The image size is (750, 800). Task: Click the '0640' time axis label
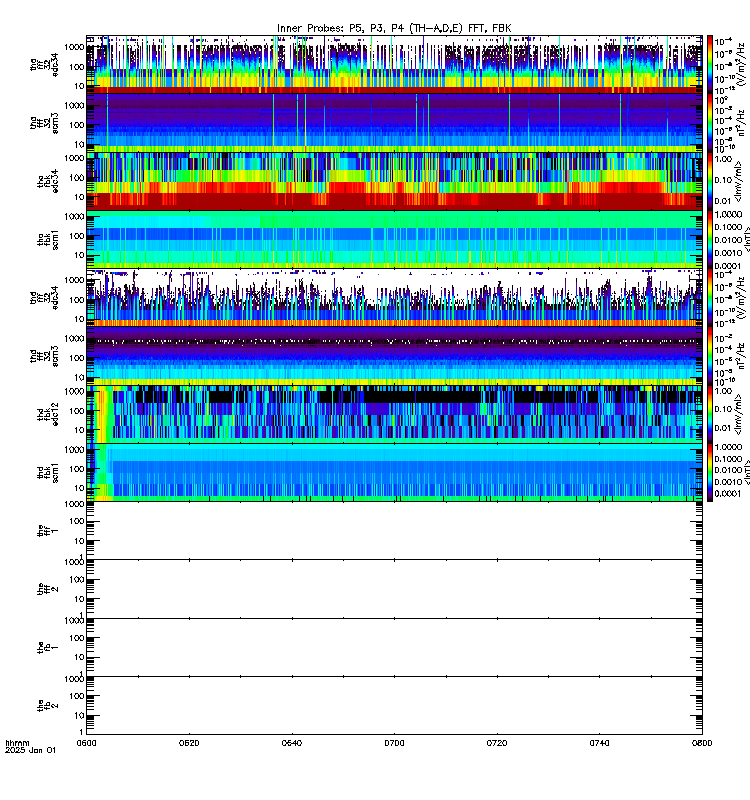click(x=291, y=743)
